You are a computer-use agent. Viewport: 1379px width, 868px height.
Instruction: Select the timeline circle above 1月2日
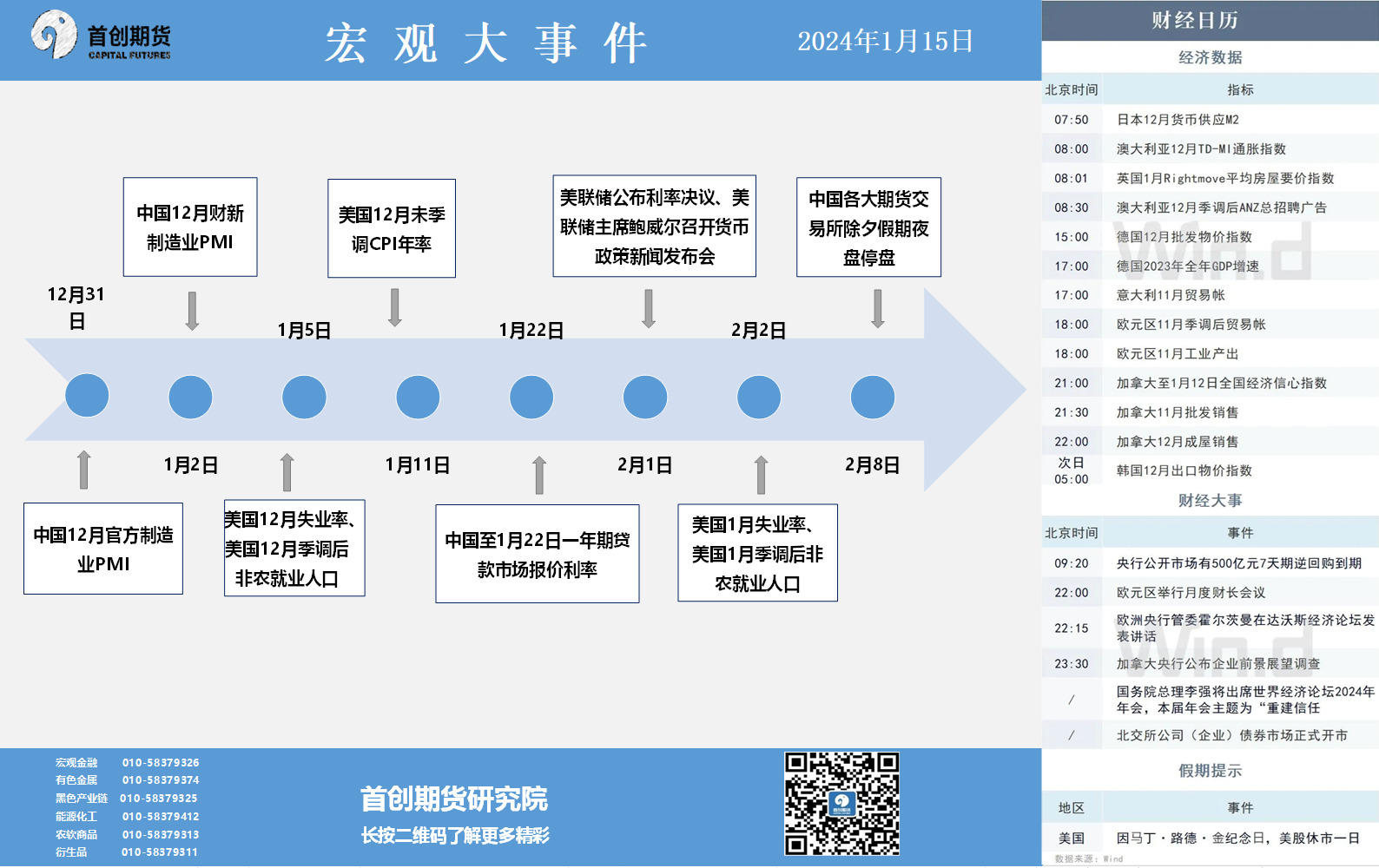[x=190, y=397]
